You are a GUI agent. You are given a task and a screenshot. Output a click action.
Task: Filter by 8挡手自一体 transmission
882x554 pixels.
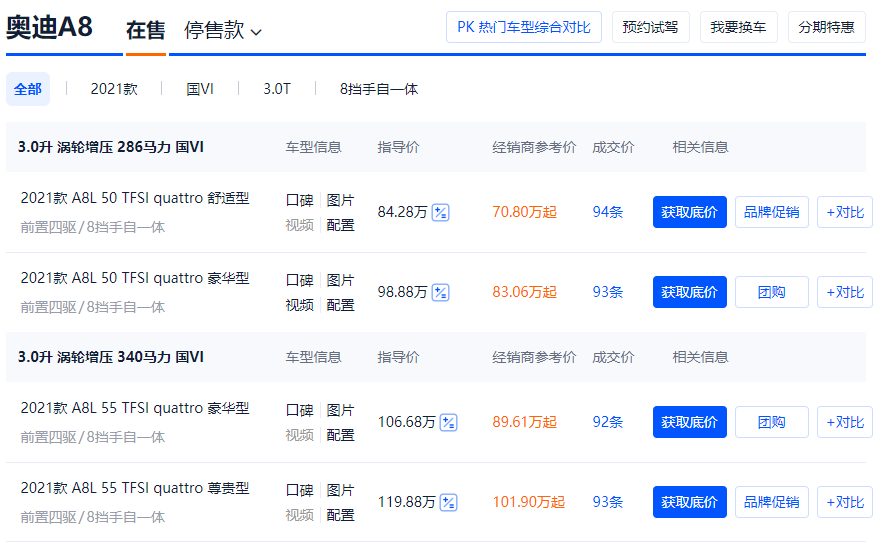378,89
